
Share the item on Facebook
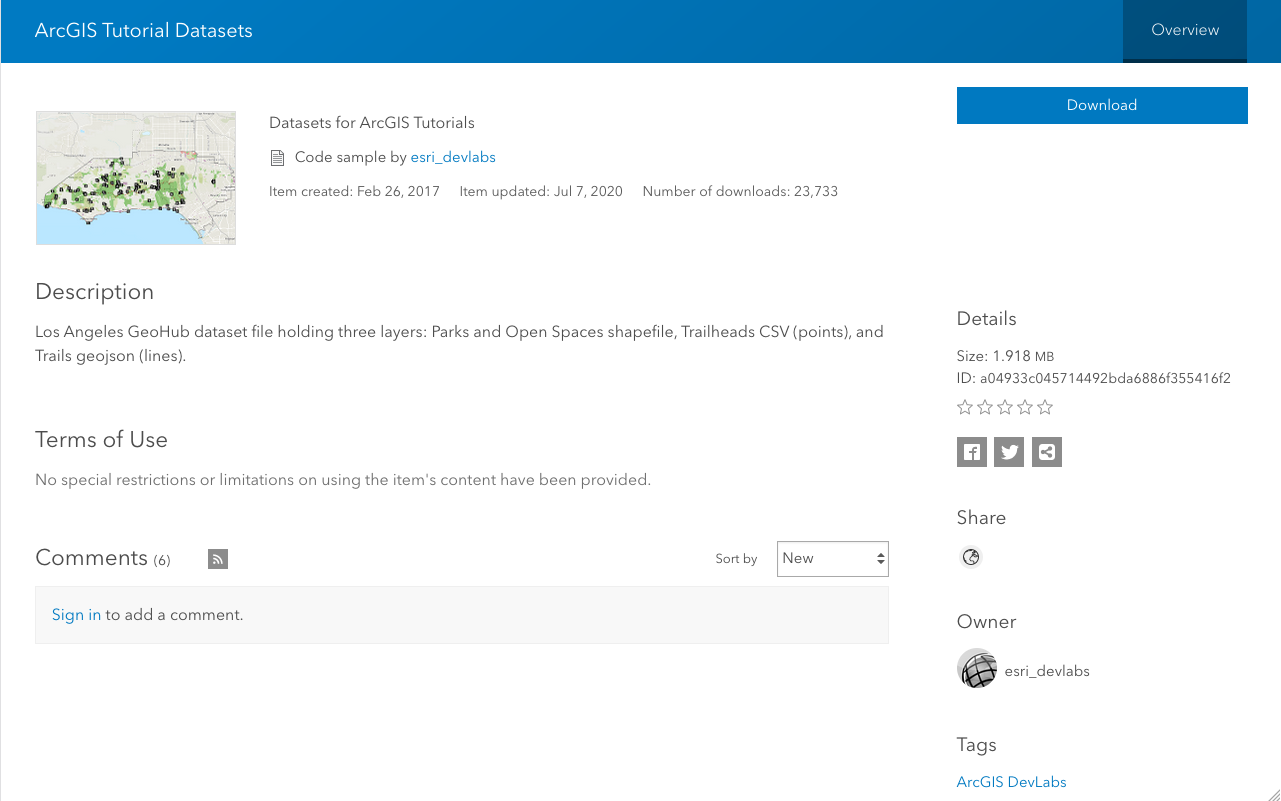click(x=971, y=452)
